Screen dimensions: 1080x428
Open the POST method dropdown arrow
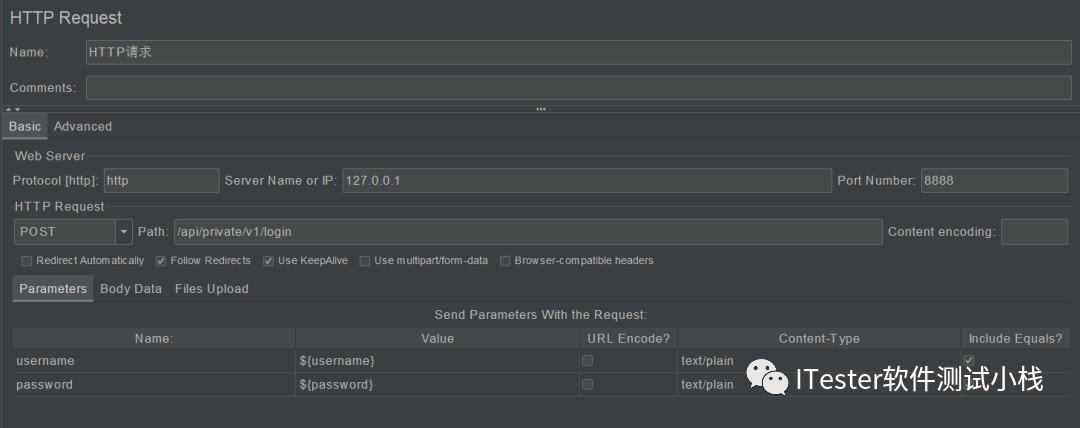[x=124, y=232]
